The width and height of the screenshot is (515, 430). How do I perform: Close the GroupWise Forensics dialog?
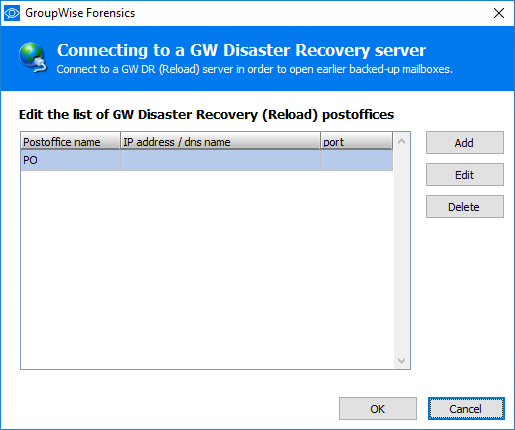pyautogui.click(x=499, y=13)
